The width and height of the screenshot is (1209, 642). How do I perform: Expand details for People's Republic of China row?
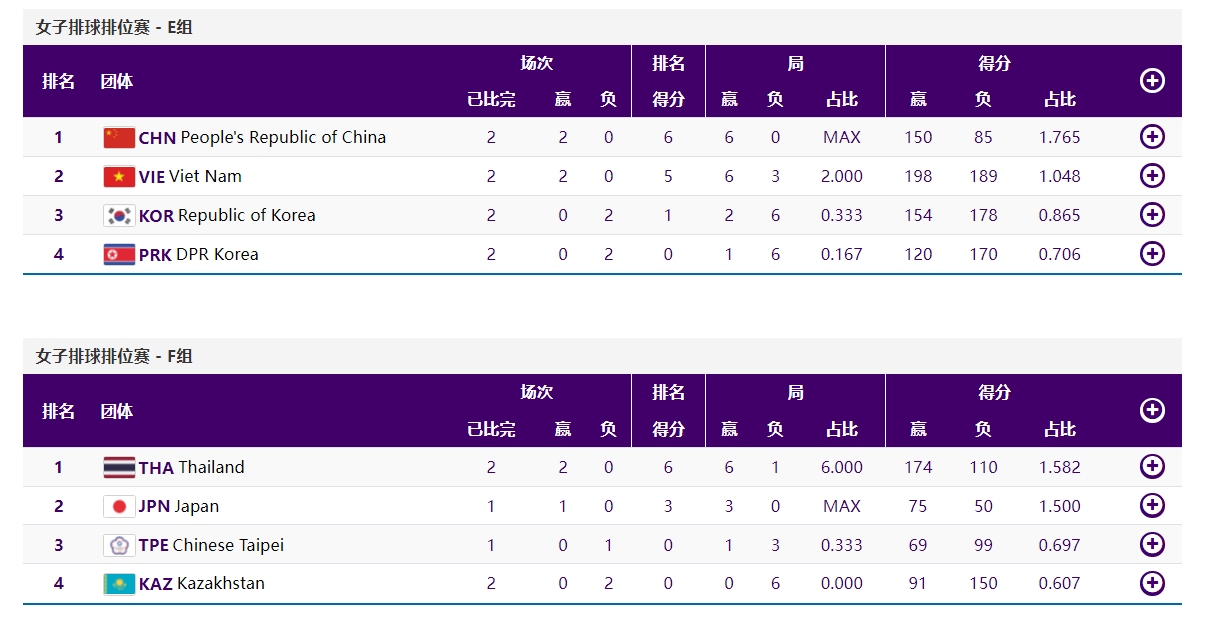coord(1152,137)
